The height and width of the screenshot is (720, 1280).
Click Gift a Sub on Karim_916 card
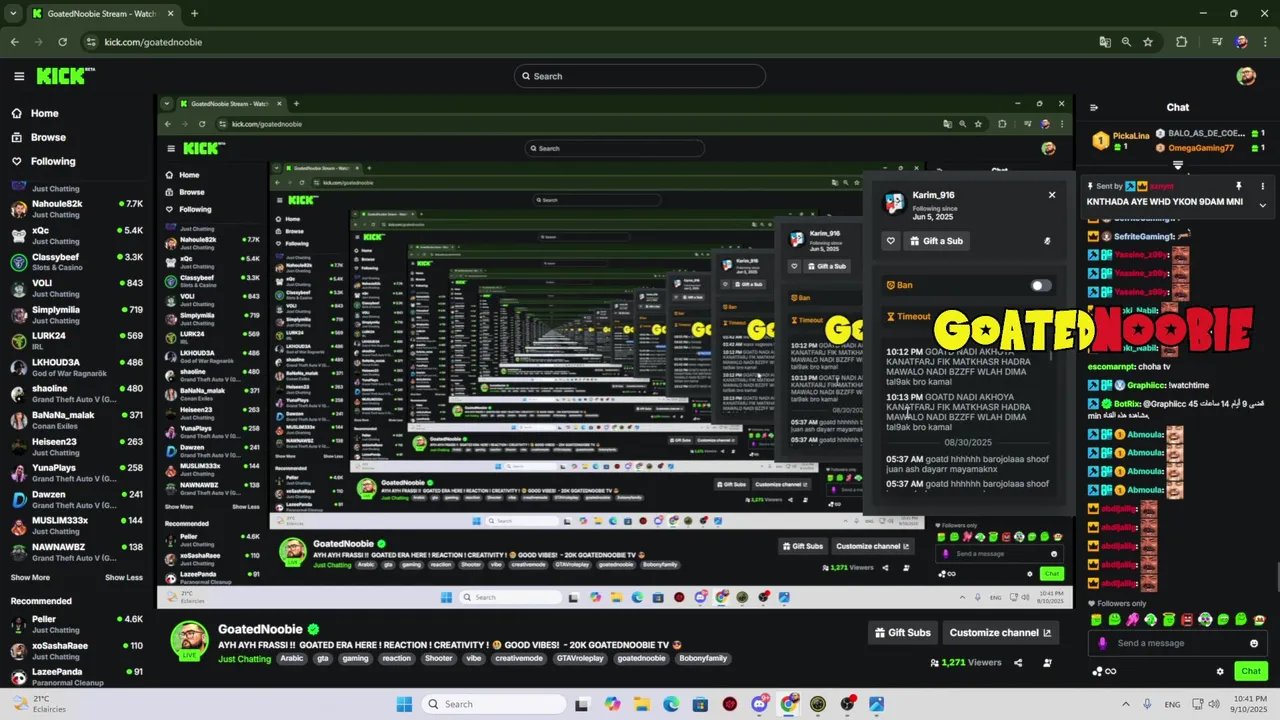click(x=936, y=241)
